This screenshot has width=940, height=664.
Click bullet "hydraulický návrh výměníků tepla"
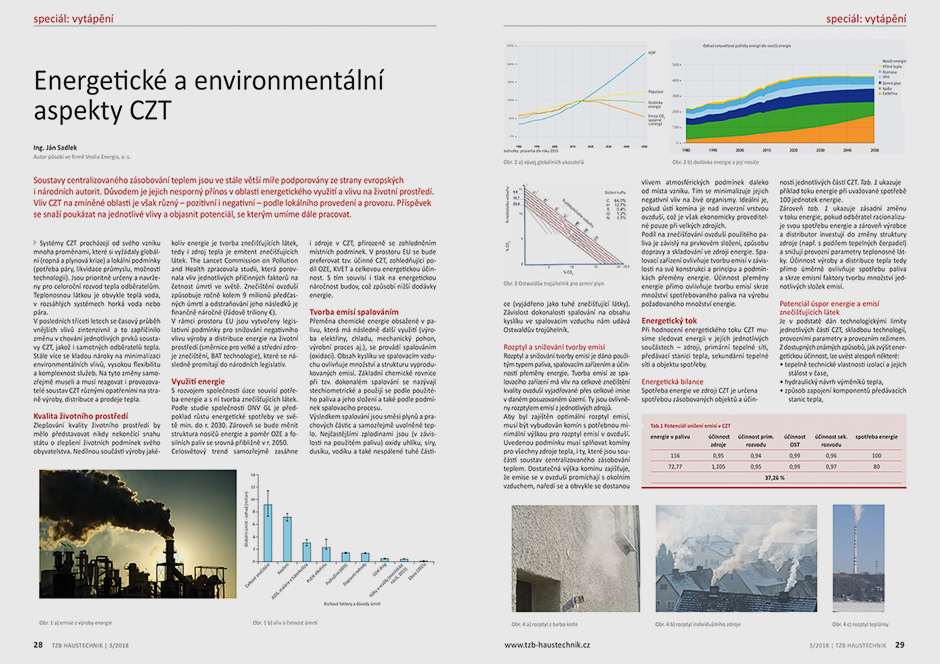click(x=833, y=381)
